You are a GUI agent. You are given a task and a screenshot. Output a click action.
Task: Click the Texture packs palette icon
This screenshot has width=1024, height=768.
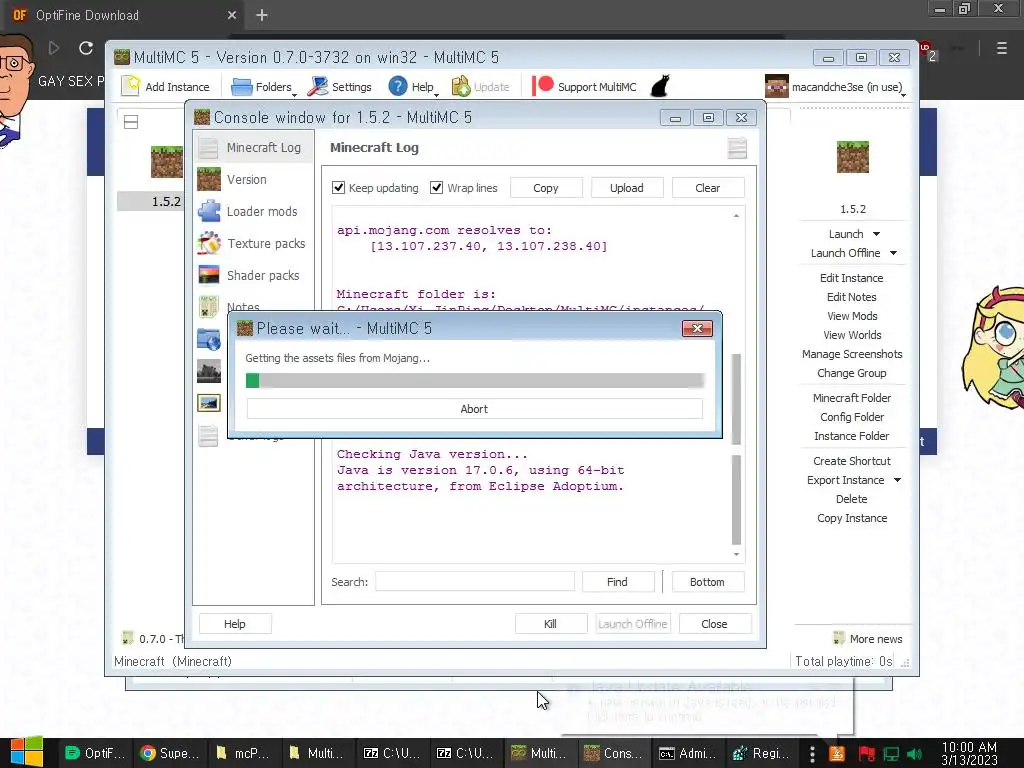tap(209, 243)
